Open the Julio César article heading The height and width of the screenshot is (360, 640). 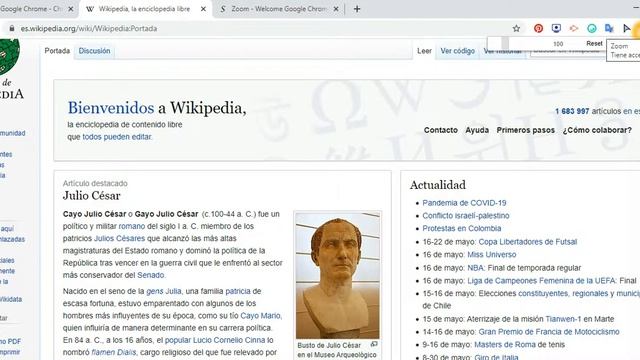click(91, 196)
